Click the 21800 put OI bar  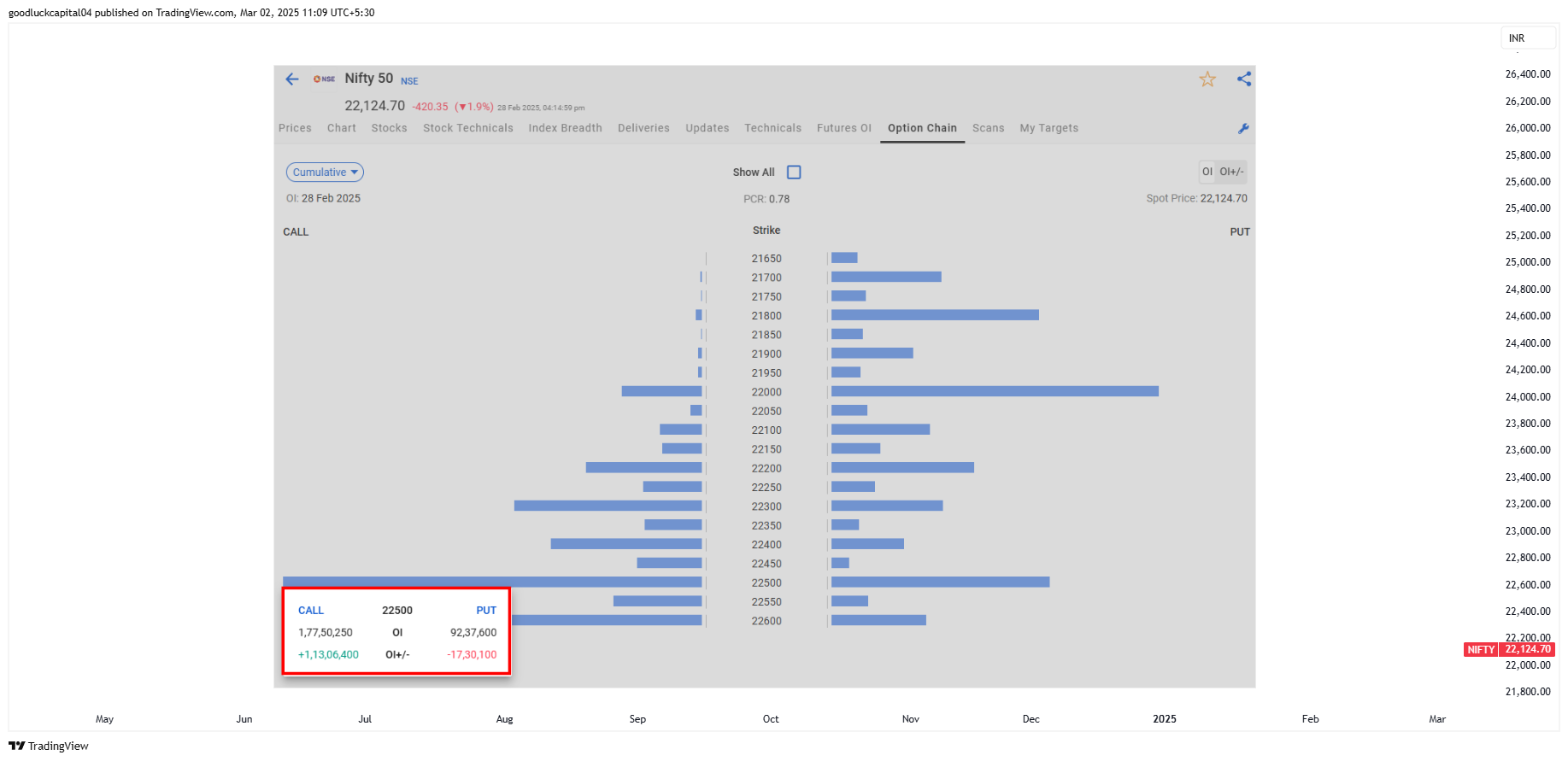click(x=935, y=315)
